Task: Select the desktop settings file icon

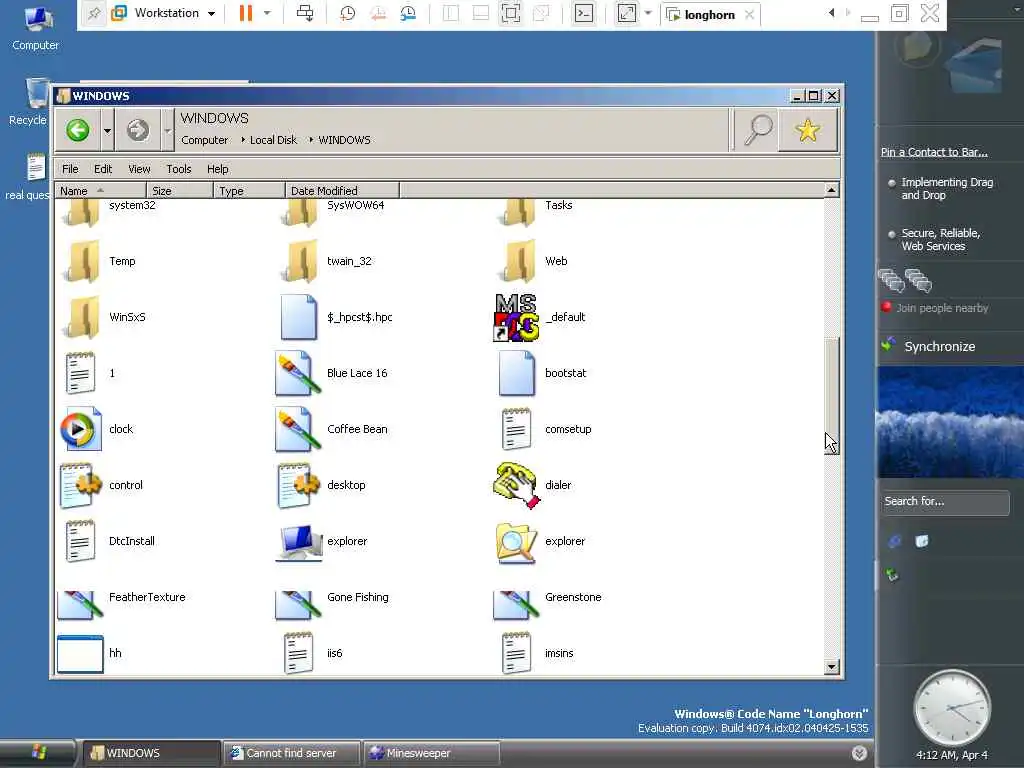Action: click(x=299, y=485)
